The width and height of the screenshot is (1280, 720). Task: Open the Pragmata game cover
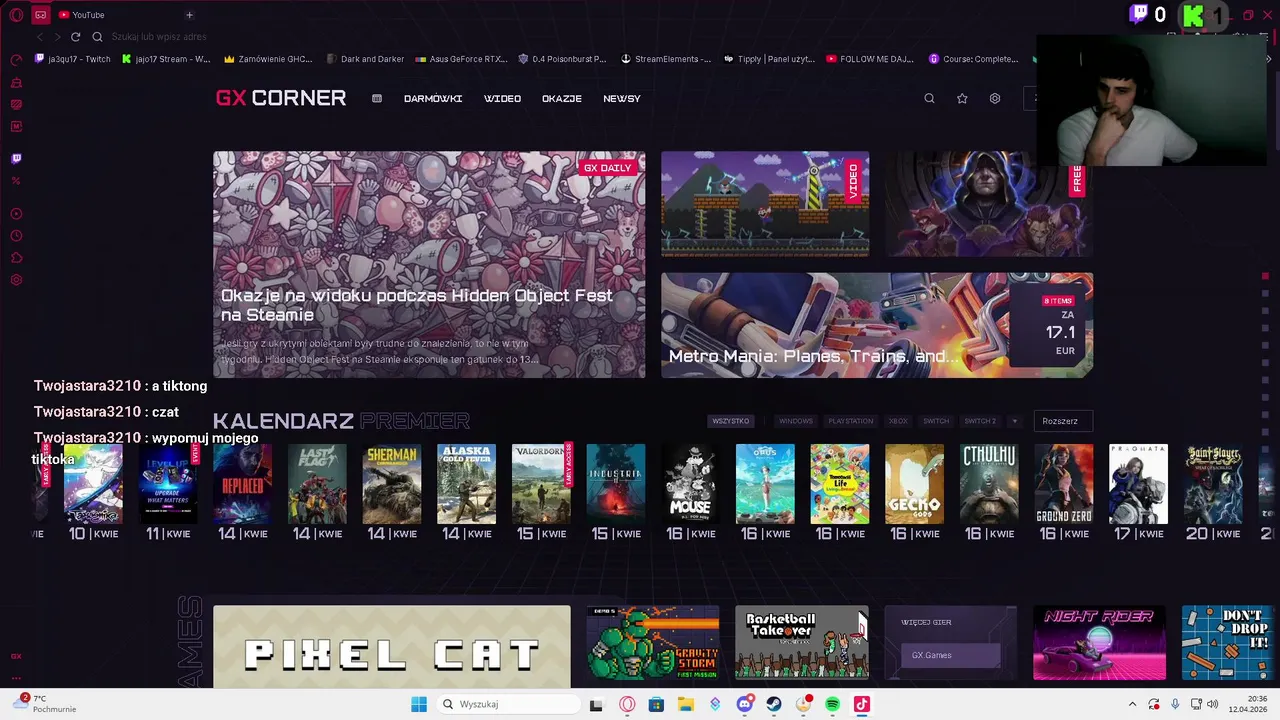[1138, 484]
